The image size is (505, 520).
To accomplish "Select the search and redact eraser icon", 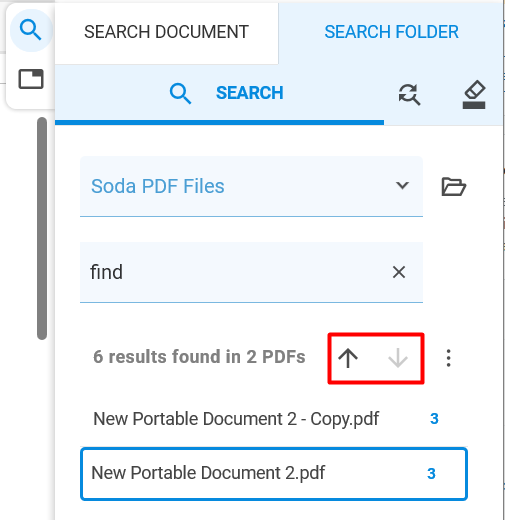I will pos(474,95).
